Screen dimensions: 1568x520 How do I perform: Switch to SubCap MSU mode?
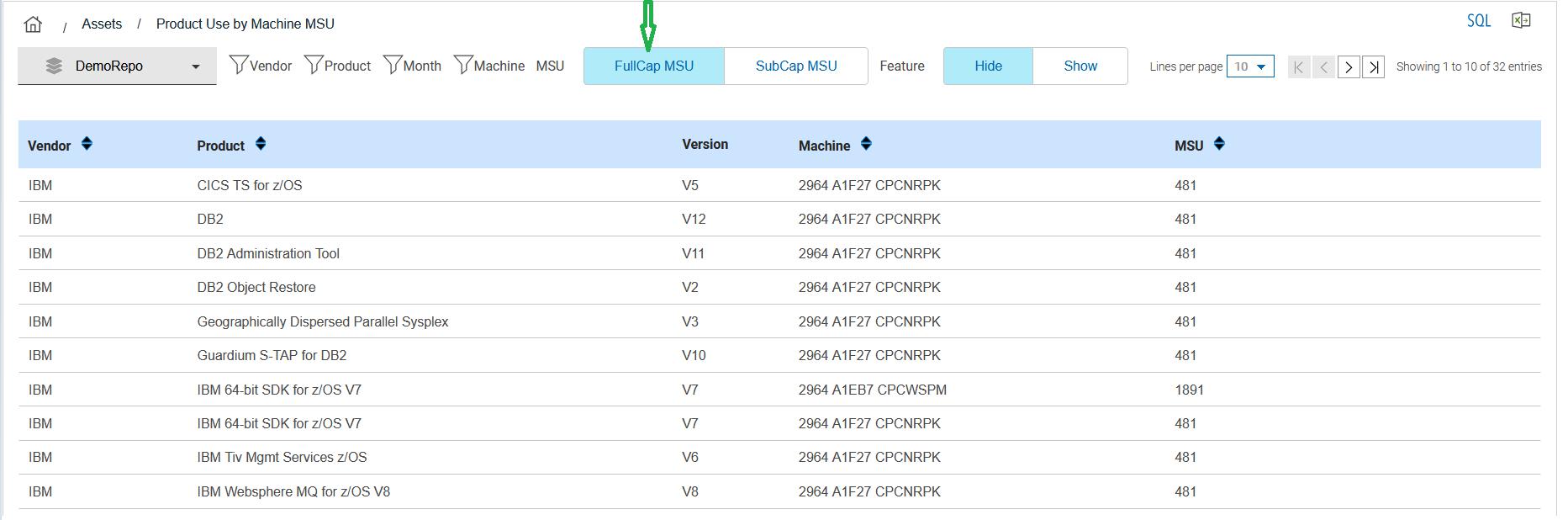pos(796,66)
